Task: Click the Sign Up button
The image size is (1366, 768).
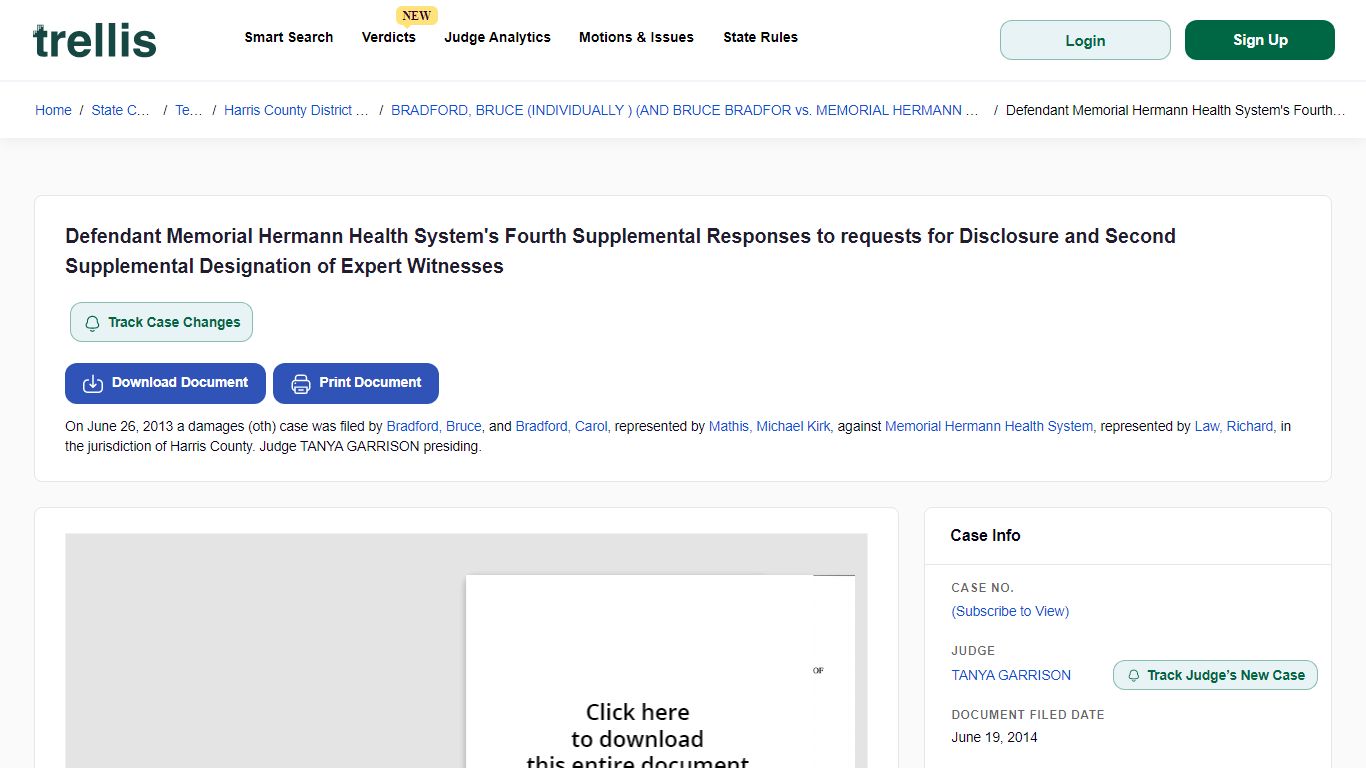Action: [x=1260, y=40]
